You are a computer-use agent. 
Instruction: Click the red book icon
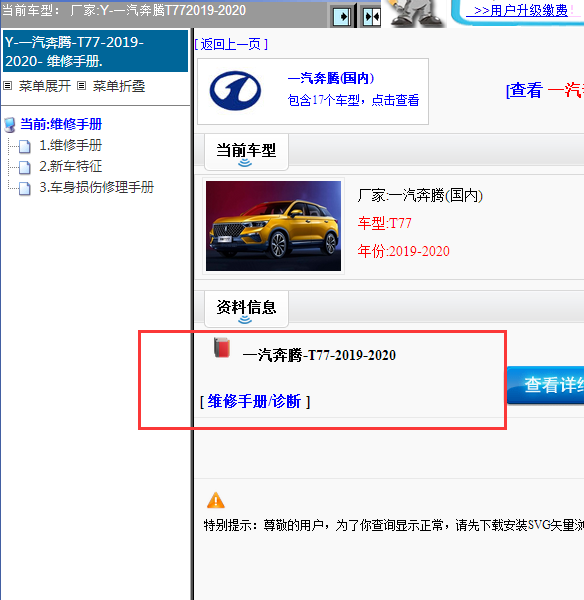222,347
